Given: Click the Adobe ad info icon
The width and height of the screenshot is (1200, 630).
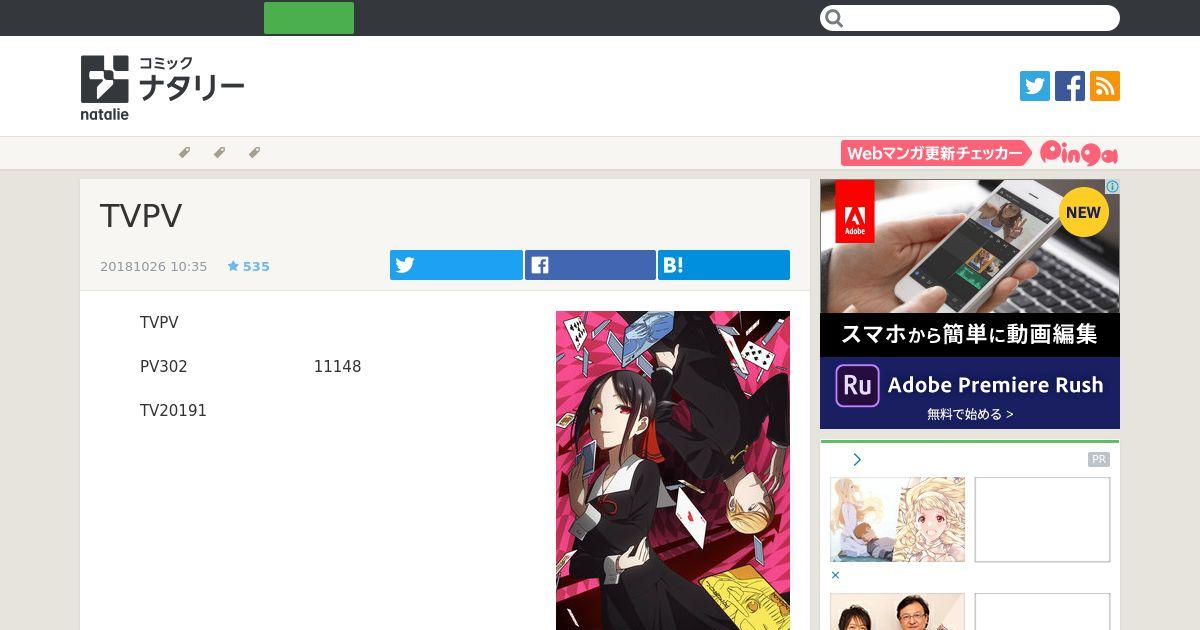Looking at the screenshot, I should pyautogui.click(x=1112, y=186).
